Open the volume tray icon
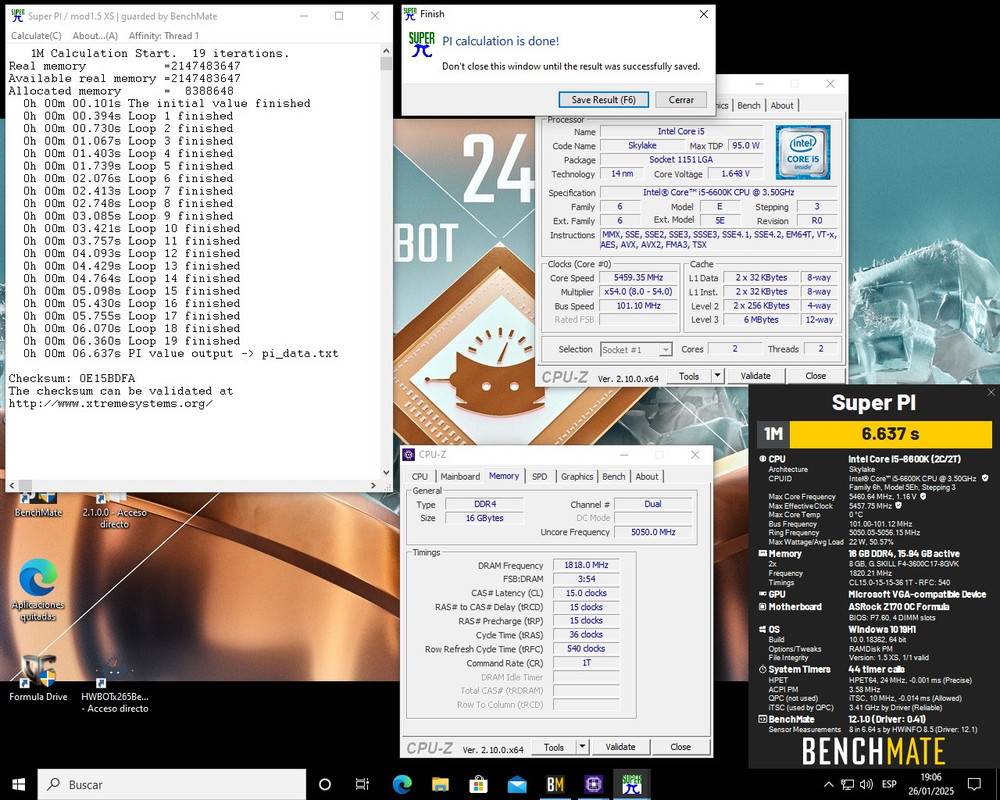1000x800 pixels. pos(865,784)
